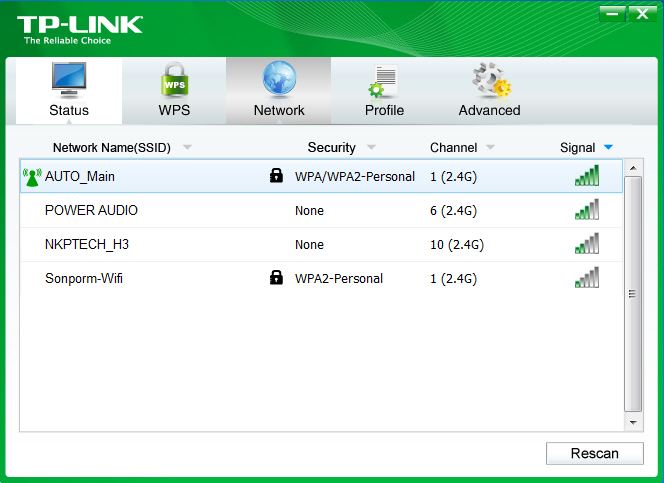The height and width of the screenshot is (483, 664).
Task: Click WPA/WPA2-Personal security value
Action: [355, 177]
